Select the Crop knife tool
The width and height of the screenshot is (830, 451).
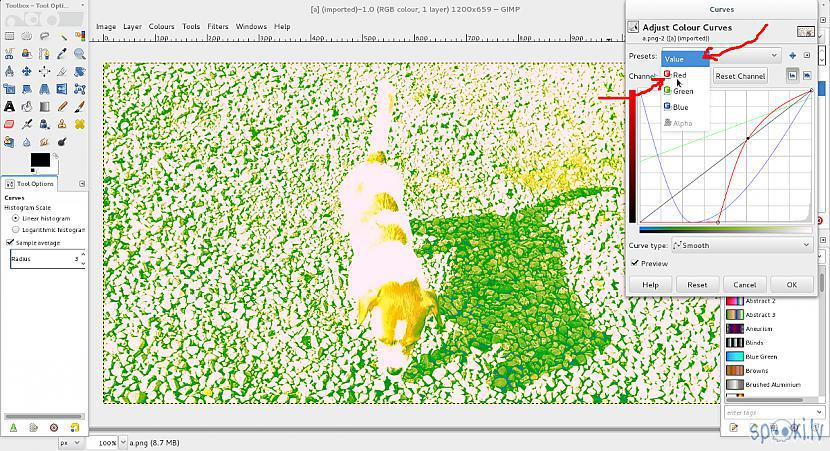tap(62, 71)
